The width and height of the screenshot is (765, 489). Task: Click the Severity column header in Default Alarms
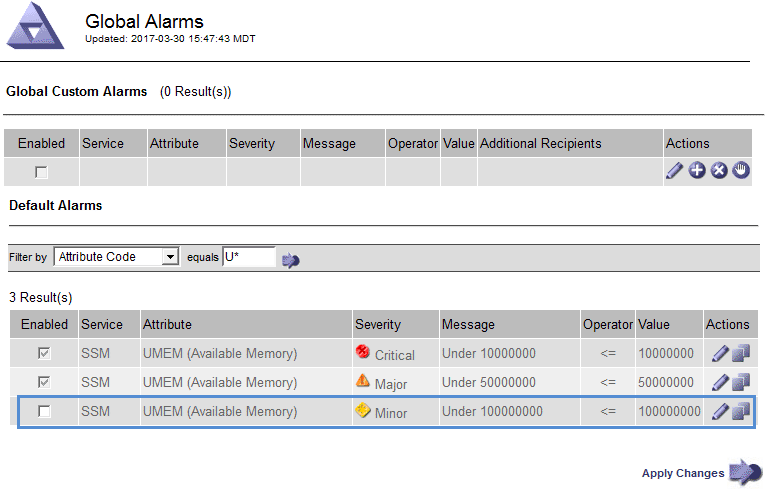pyautogui.click(x=378, y=324)
